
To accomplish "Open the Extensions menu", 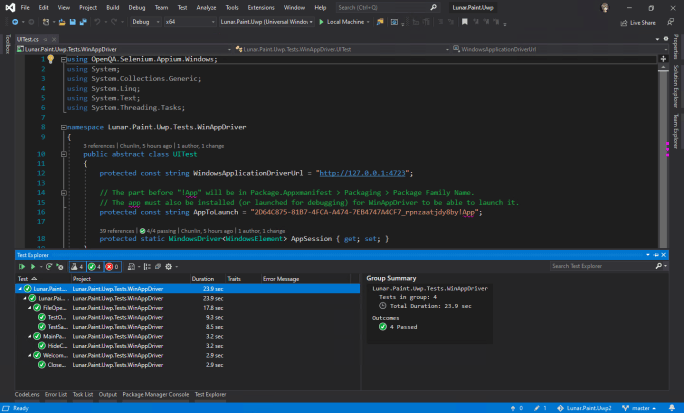I will coord(261,7).
